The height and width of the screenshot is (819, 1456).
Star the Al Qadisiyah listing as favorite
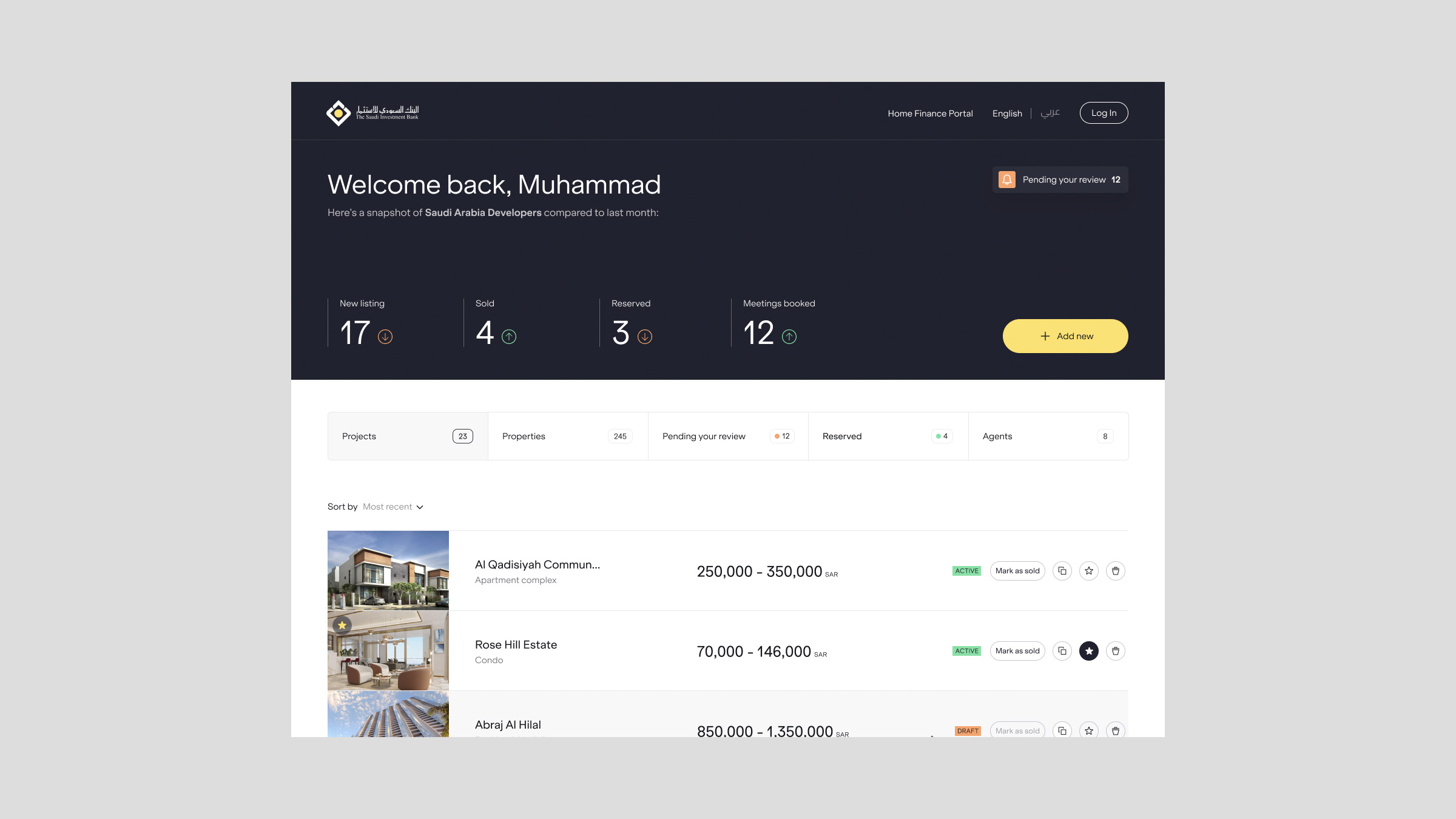1089,571
